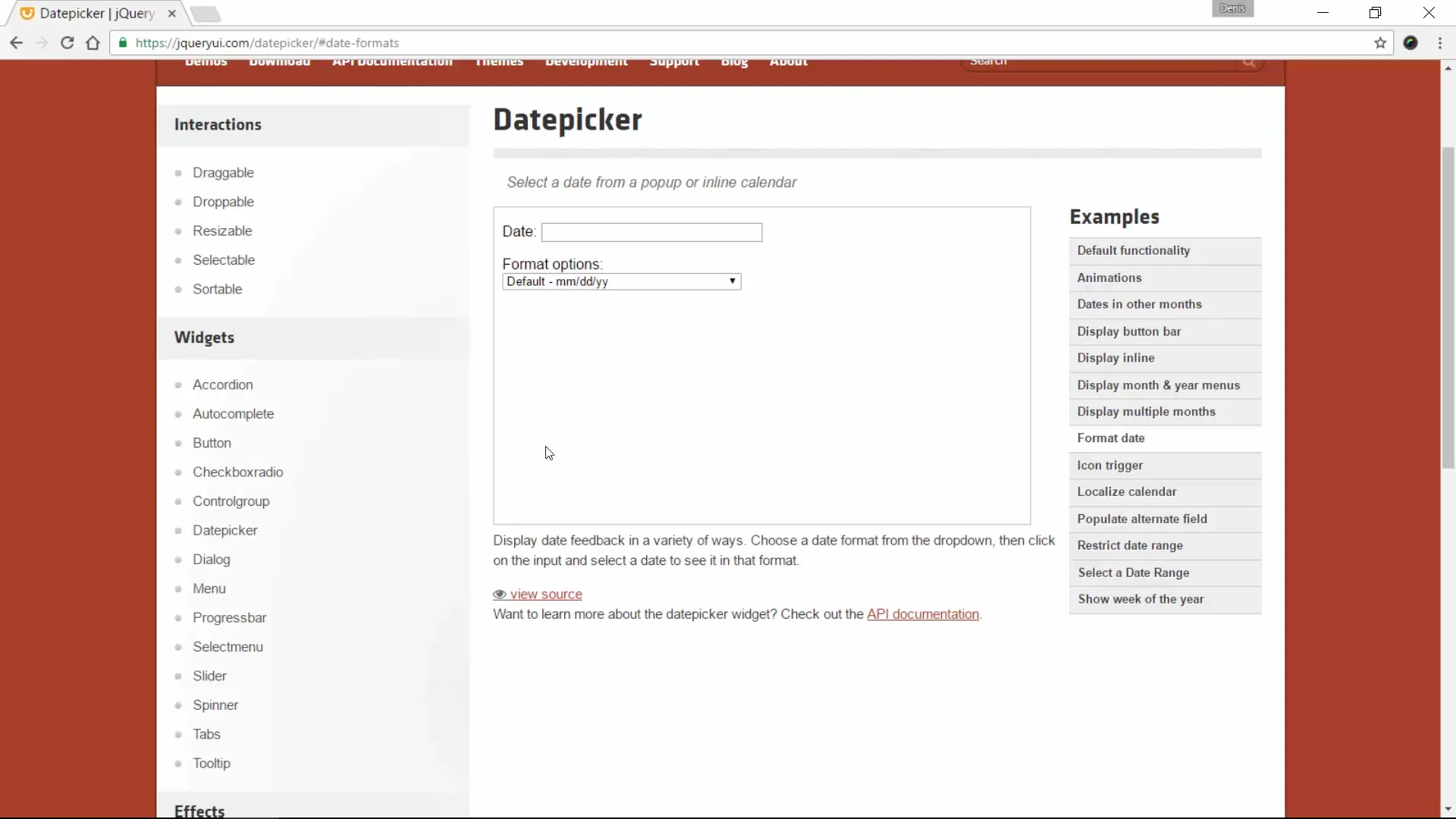Select the Show week of the year example
Image resolution: width=1456 pixels, height=819 pixels.
point(1165,600)
